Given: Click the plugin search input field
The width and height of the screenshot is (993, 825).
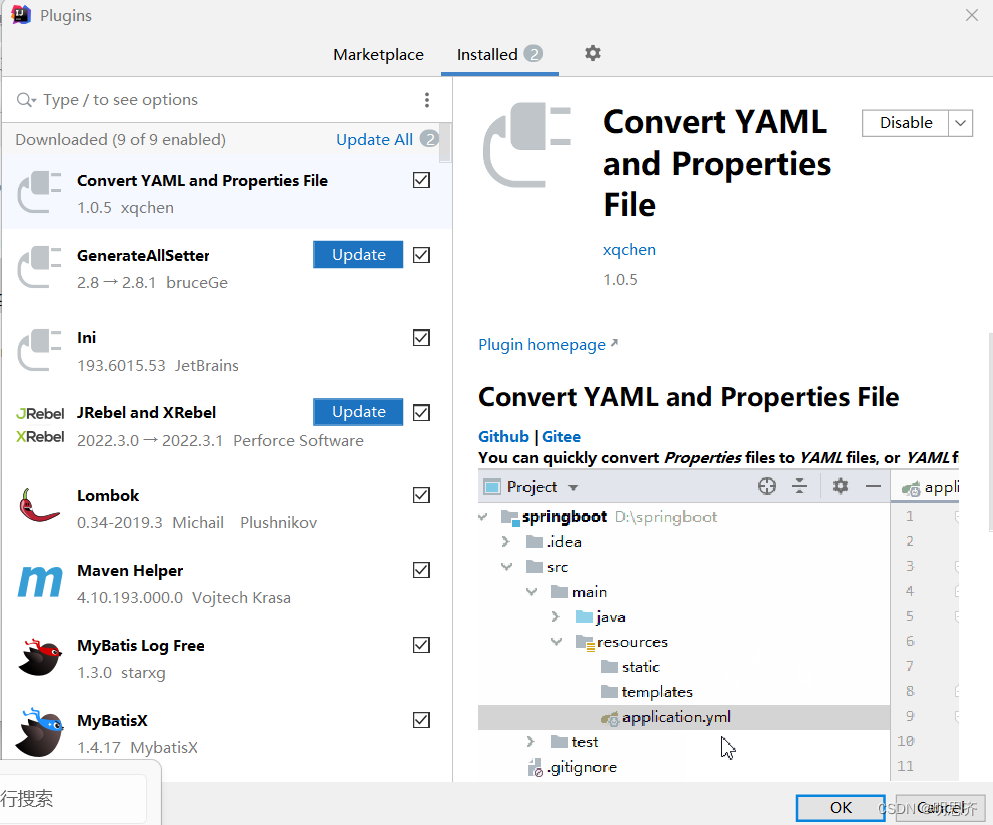Looking at the screenshot, I should pos(228,99).
